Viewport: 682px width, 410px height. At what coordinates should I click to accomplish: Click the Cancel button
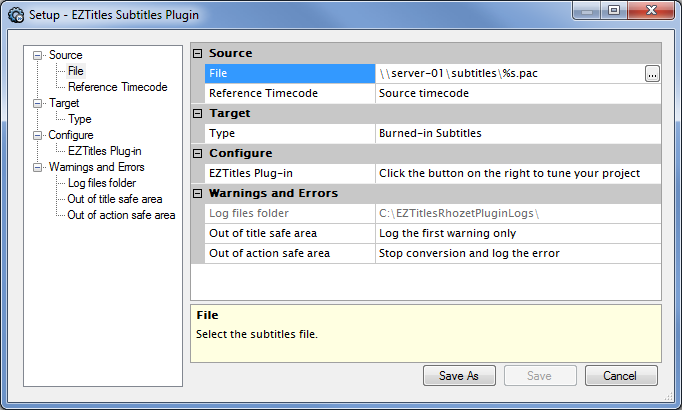pos(621,376)
